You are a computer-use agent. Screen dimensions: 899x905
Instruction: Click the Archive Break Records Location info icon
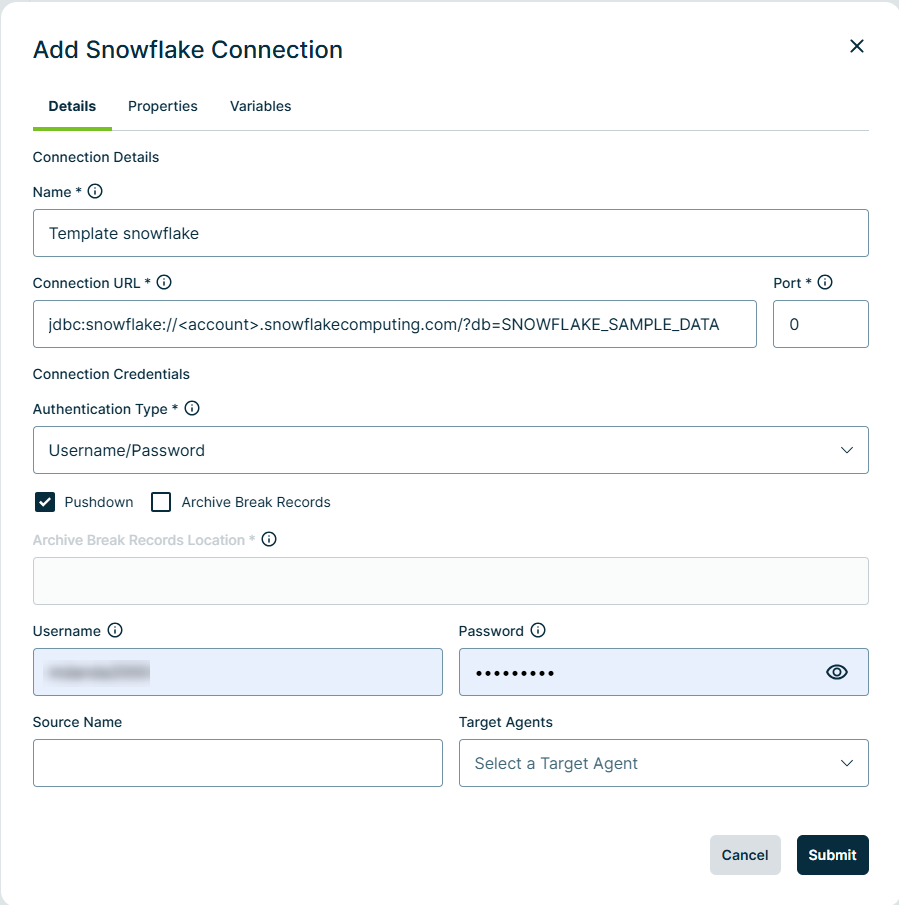pos(269,539)
